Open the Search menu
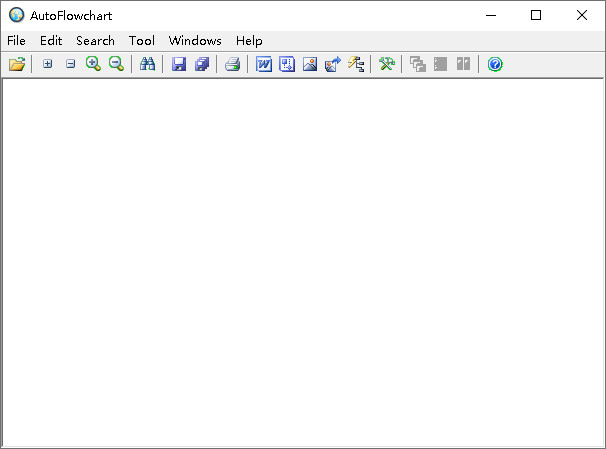Image resolution: width=606 pixels, height=449 pixels. pos(95,41)
